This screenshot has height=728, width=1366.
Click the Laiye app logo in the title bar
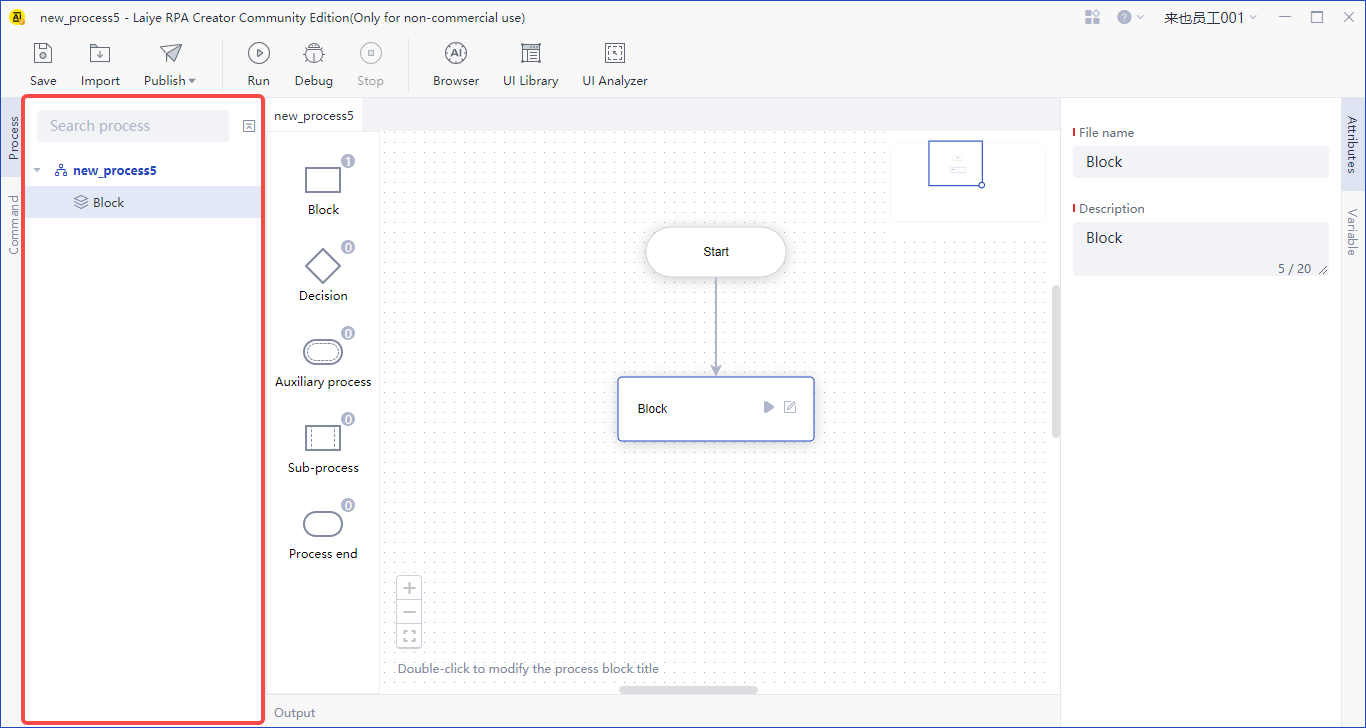coord(17,17)
